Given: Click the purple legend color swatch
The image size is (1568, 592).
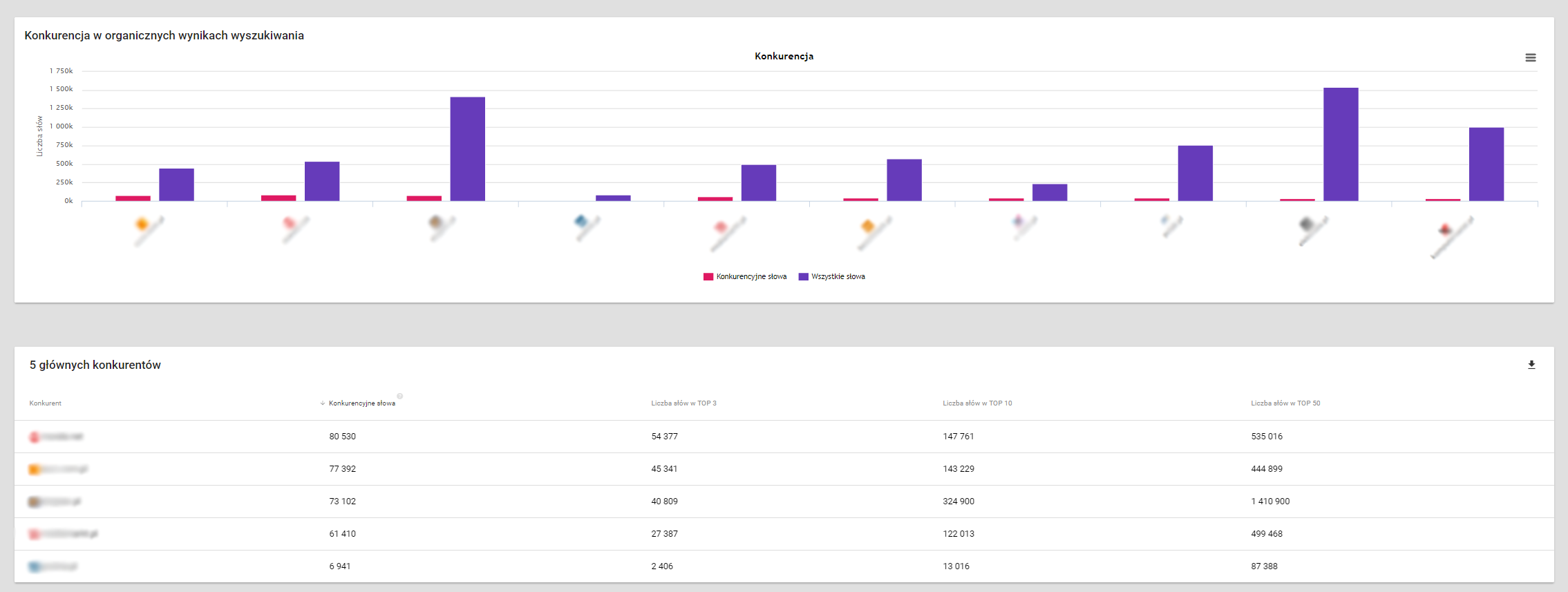Looking at the screenshot, I should 803,277.
